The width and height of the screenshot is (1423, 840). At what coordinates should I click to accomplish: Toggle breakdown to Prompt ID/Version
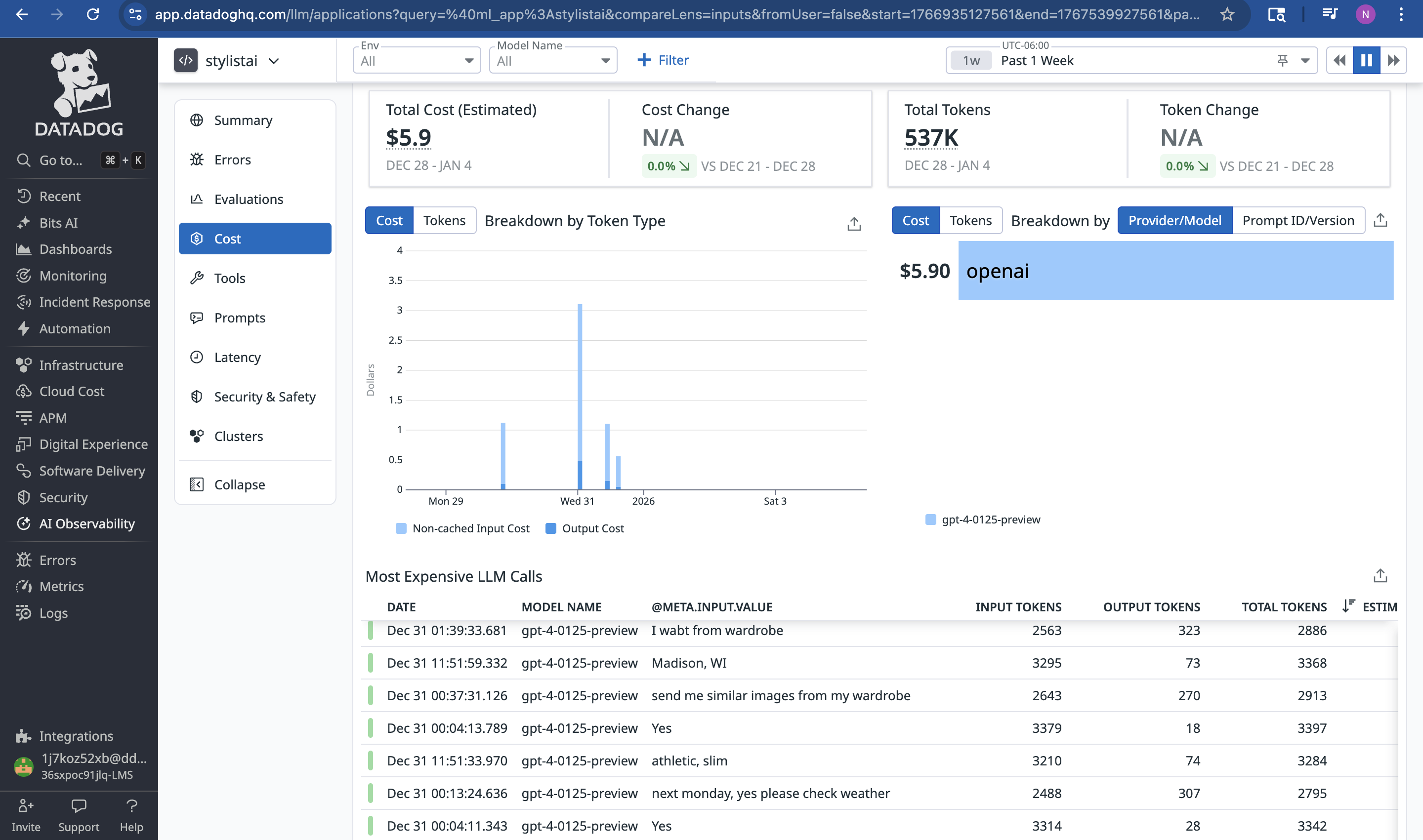pos(1297,220)
